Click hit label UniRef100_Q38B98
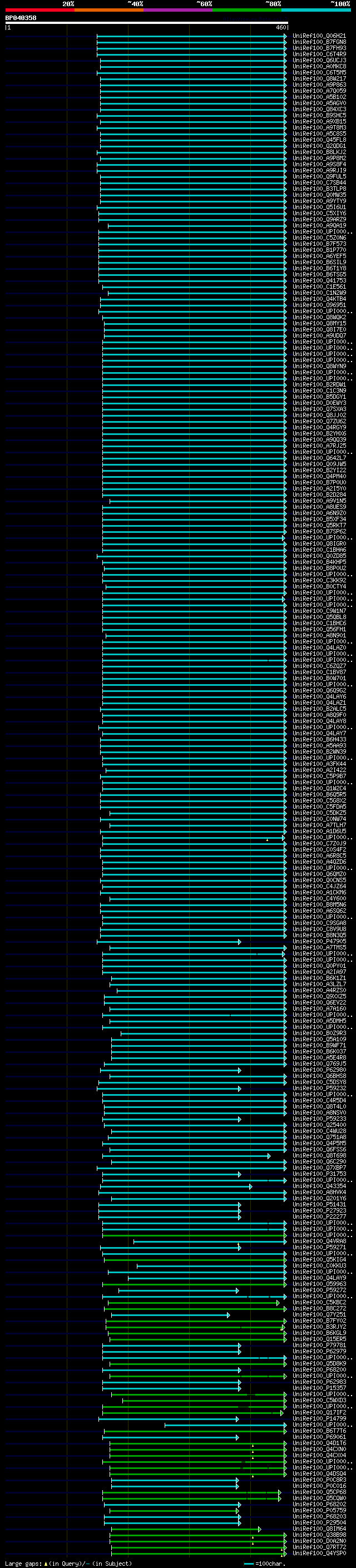356x1568 pixels. point(319,1535)
